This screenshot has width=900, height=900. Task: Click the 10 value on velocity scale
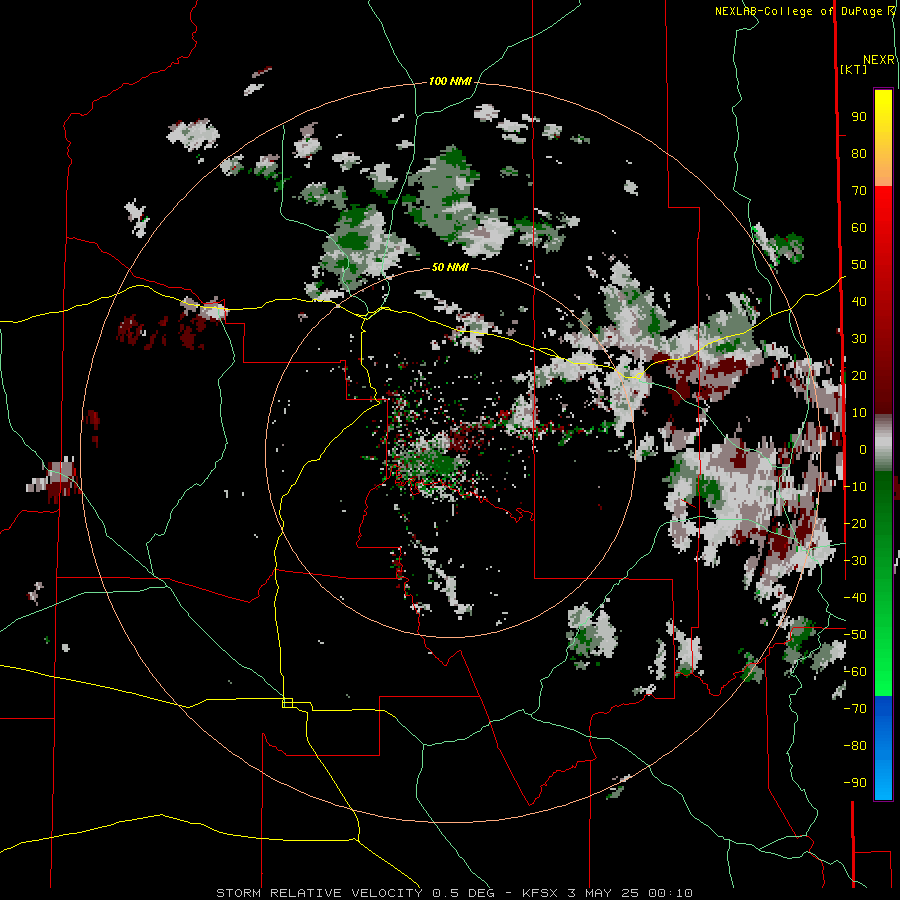[x=859, y=413]
